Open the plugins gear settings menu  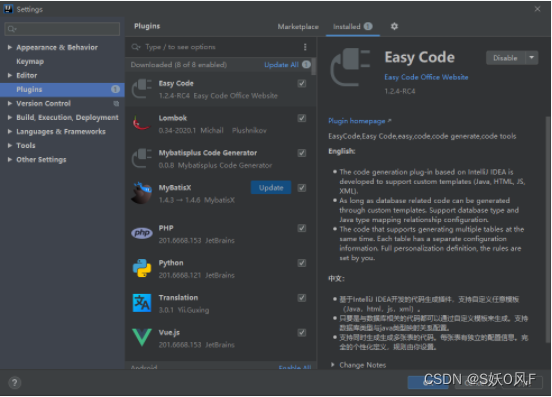click(394, 26)
